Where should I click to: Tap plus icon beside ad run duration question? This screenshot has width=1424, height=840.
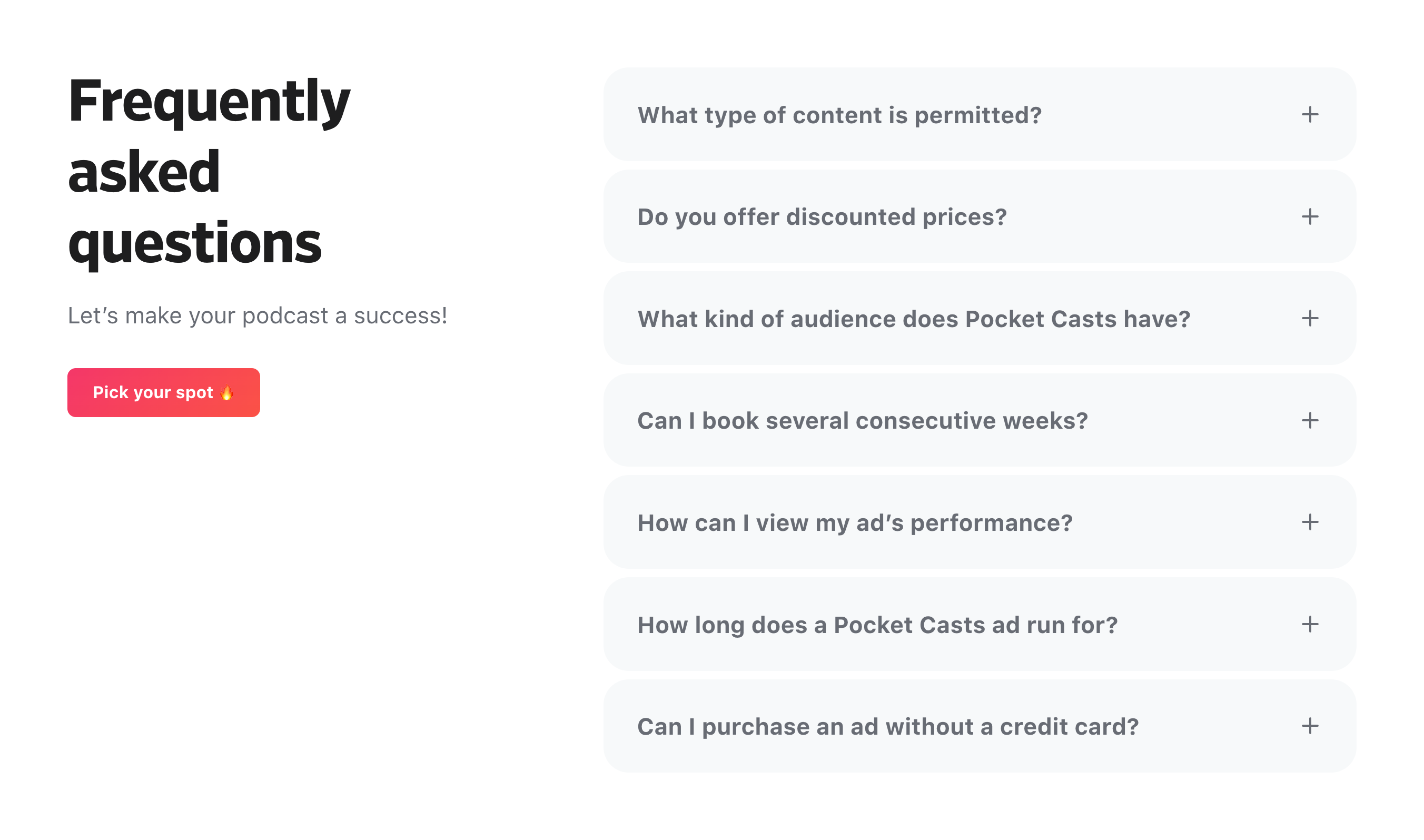click(x=1309, y=624)
